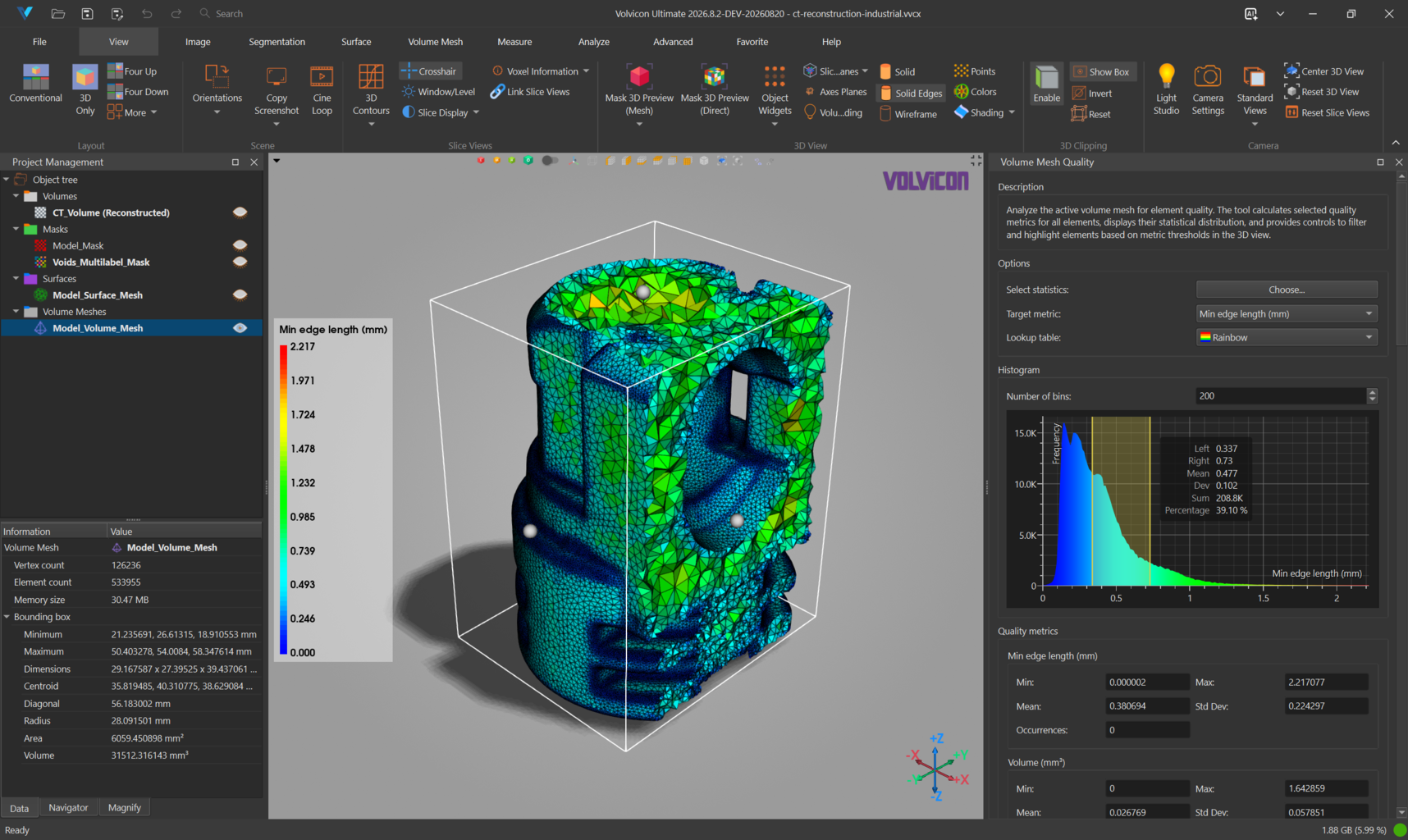1408x840 pixels.
Task: Select Model_Mask in object tree
Action: (78, 245)
